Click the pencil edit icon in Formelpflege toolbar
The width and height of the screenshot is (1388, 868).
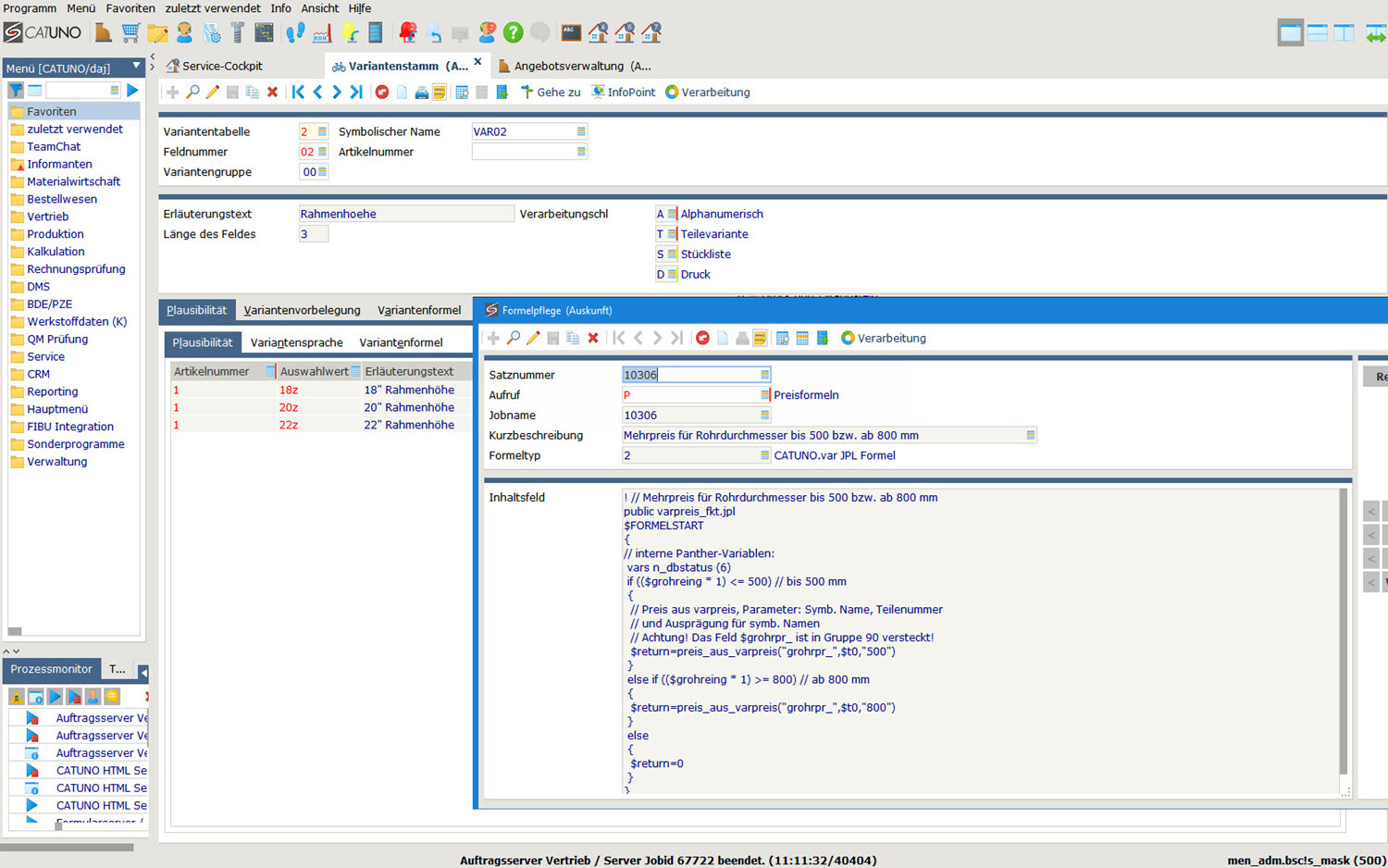[533, 339]
